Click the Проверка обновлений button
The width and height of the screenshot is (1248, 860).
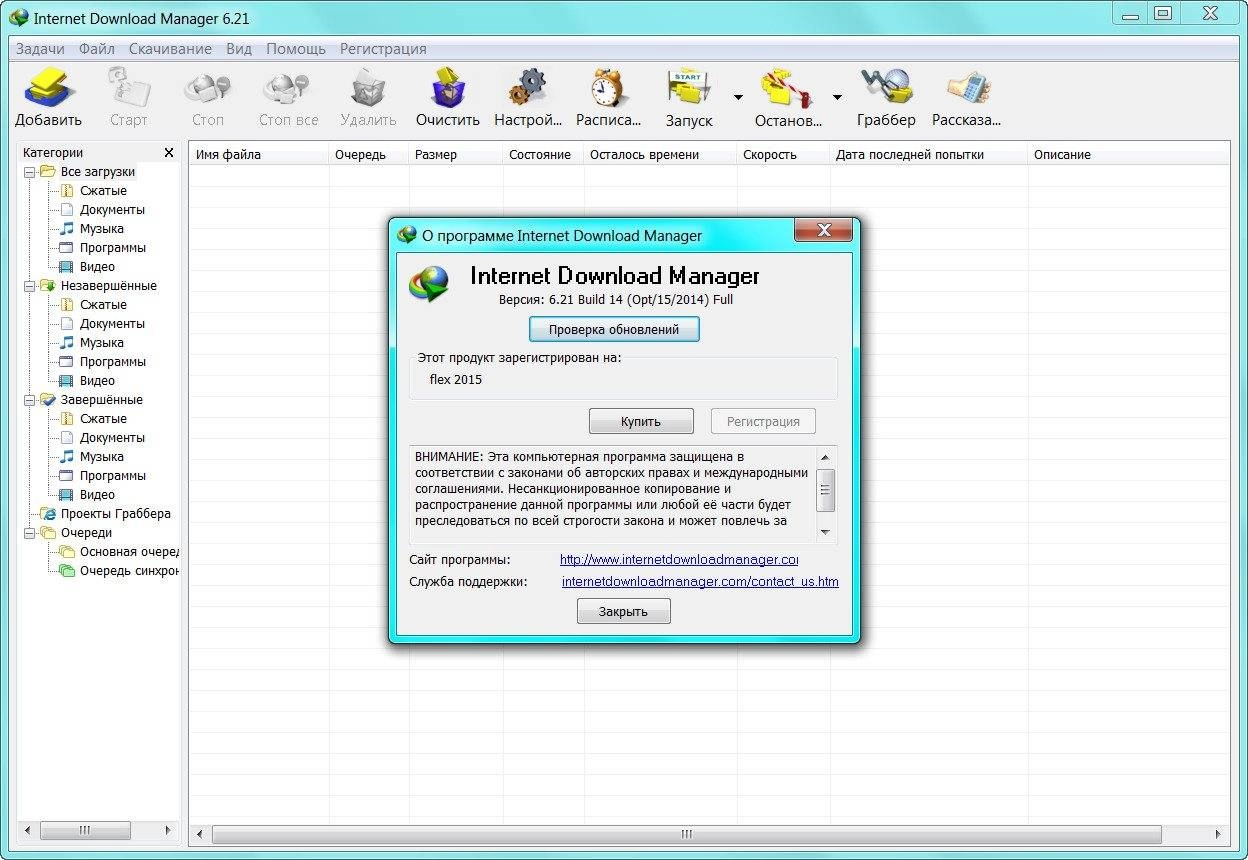(614, 329)
